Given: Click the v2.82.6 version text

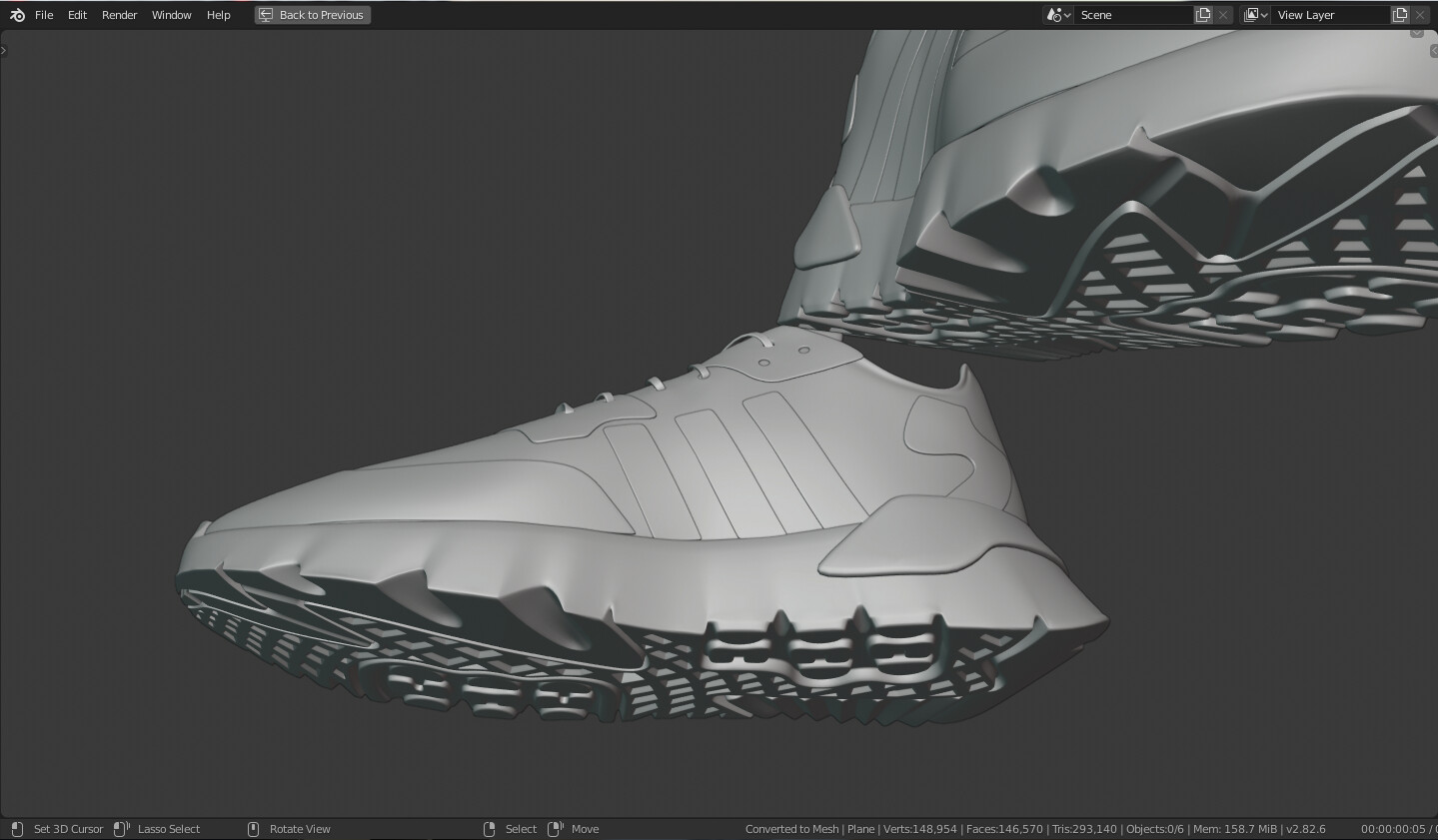Looking at the screenshot, I should [x=1306, y=829].
